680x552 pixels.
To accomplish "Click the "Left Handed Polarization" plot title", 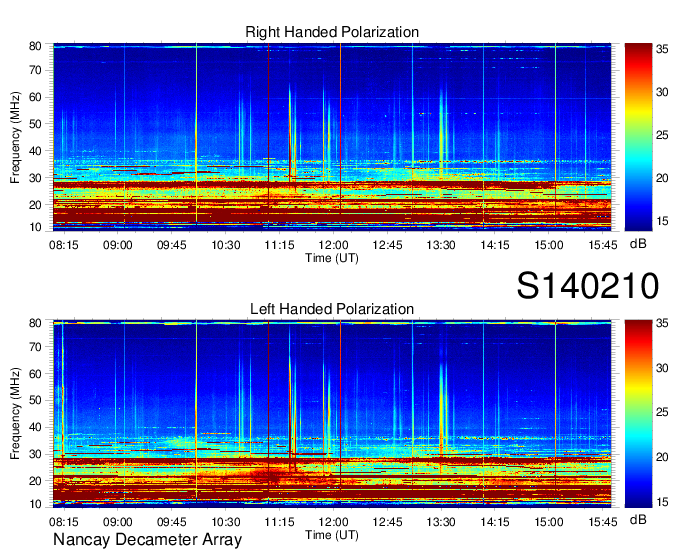I will (x=332, y=309).
